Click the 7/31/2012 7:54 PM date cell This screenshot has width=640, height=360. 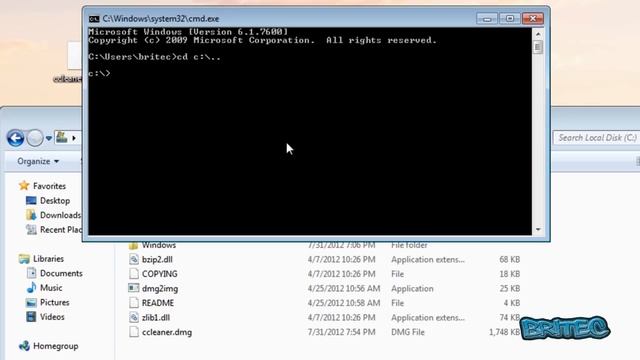tap(341, 332)
